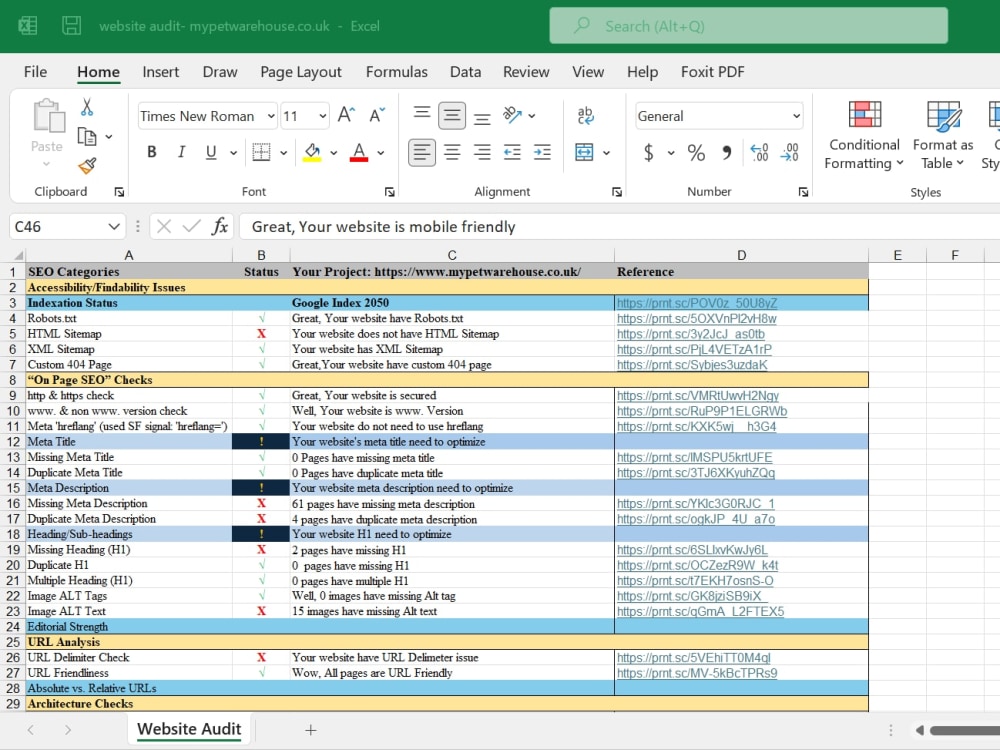Add a new sheet with plus button
The height and width of the screenshot is (750, 1000).
[x=311, y=730]
